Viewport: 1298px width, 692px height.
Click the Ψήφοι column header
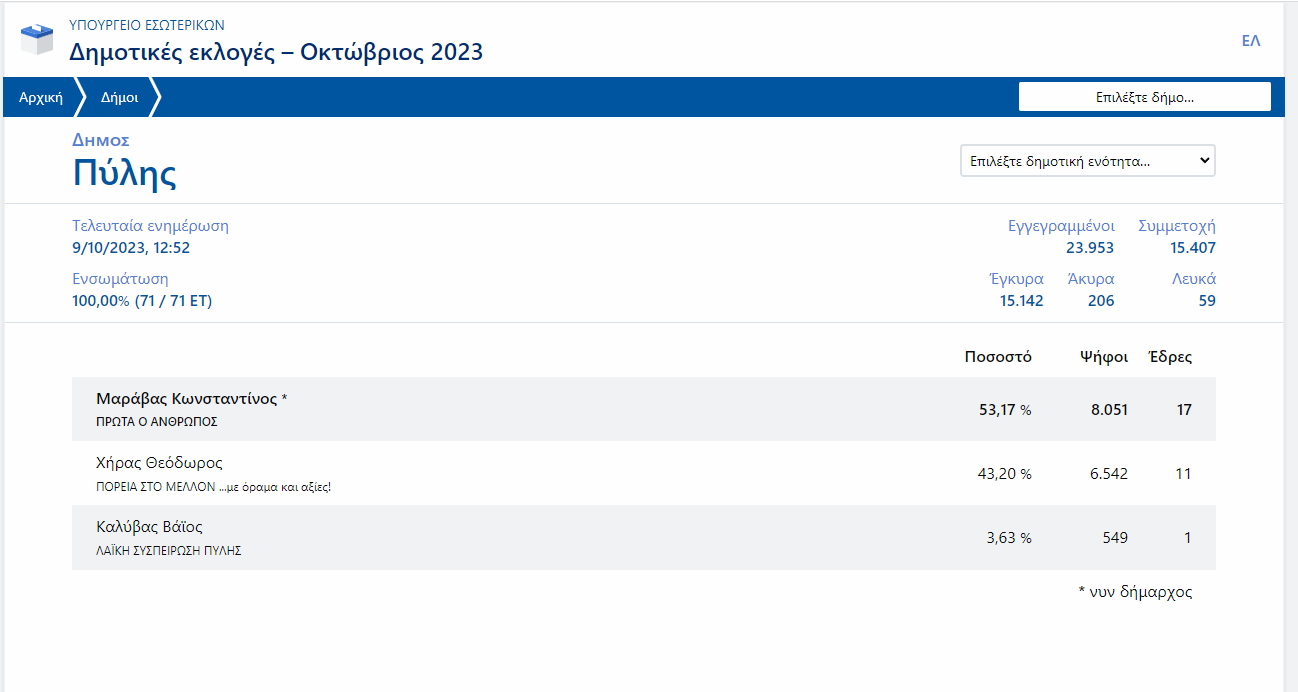(x=1104, y=357)
